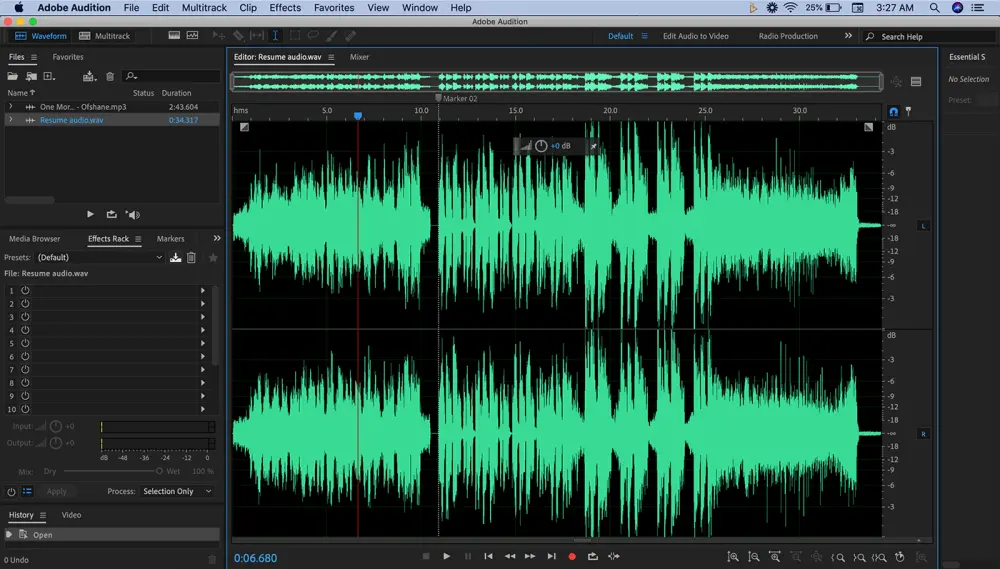Open Markers tab
The height and width of the screenshot is (569, 1000).
click(170, 239)
